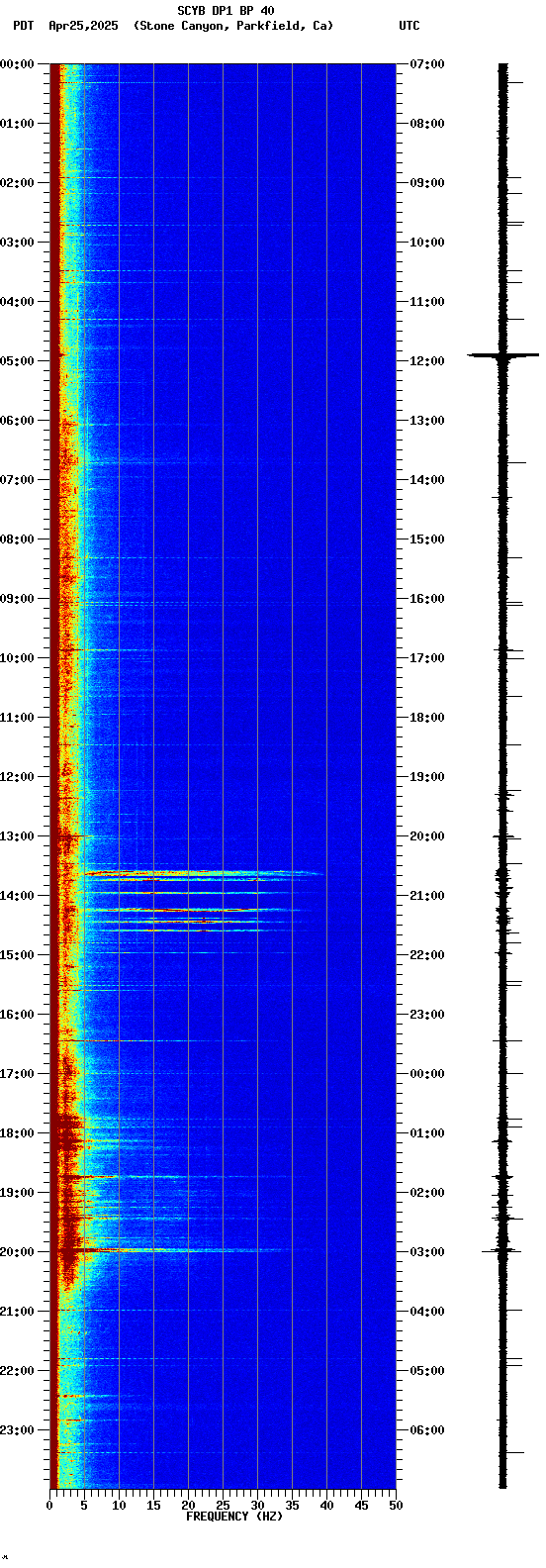This screenshot has height=1568, width=546.
Task: Click the '20' Hz frequency tick label
Action: (188, 1506)
